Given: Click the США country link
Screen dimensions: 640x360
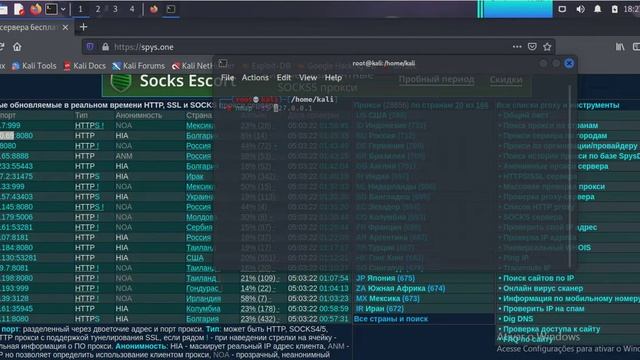Looking at the screenshot, I should point(195,258).
